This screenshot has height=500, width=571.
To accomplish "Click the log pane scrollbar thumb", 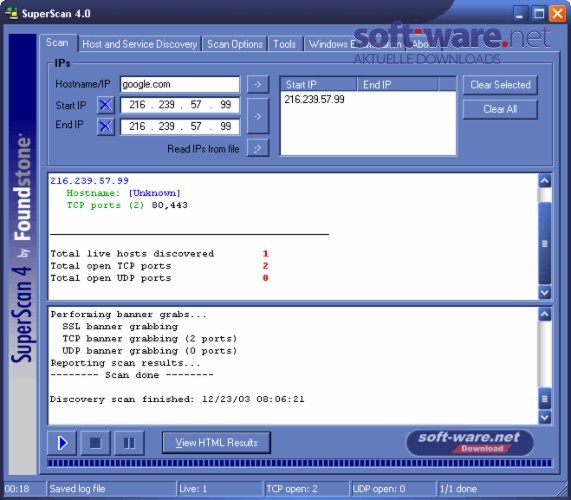I will (545, 399).
